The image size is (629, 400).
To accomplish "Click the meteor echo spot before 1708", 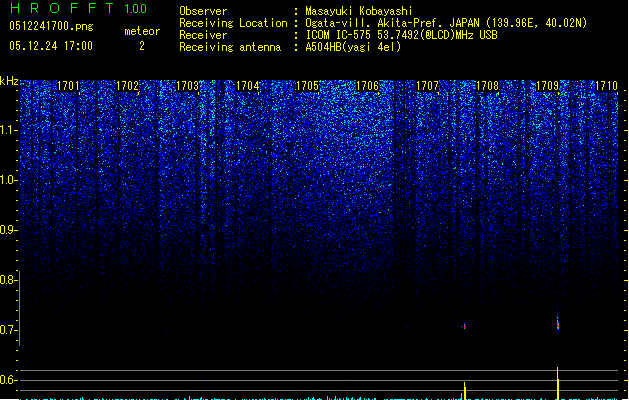I will coord(465,326).
